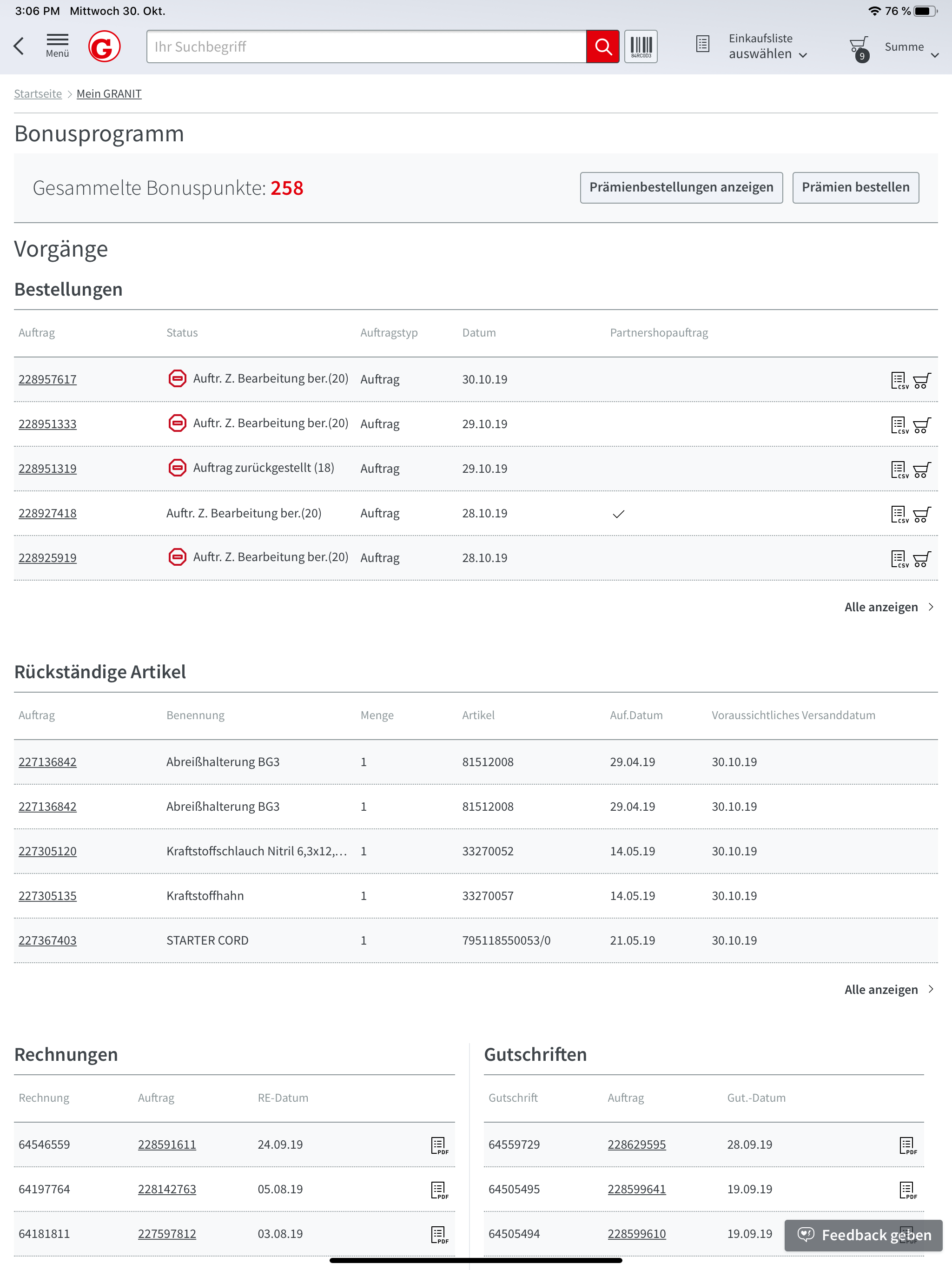Open credit note order 228629595
The height and width of the screenshot is (1270, 952).
point(637,1145)
